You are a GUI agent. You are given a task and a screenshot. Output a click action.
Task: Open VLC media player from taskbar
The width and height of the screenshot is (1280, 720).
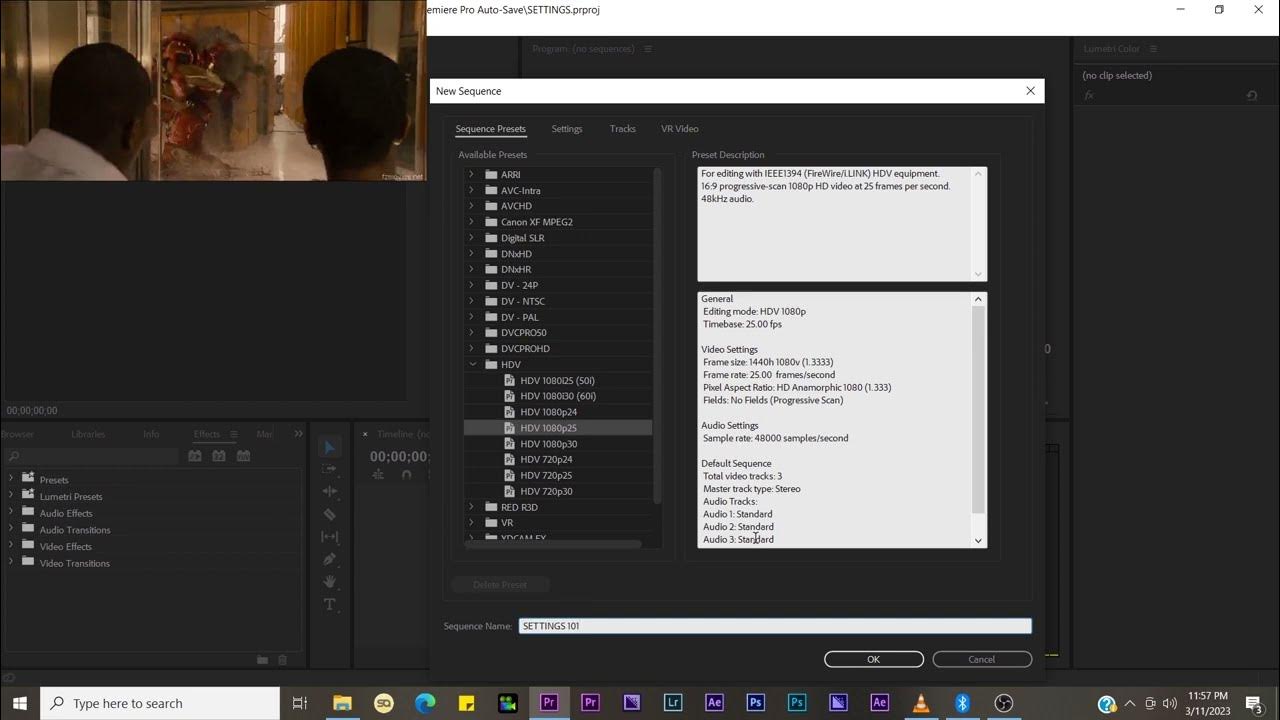[921, 703]
